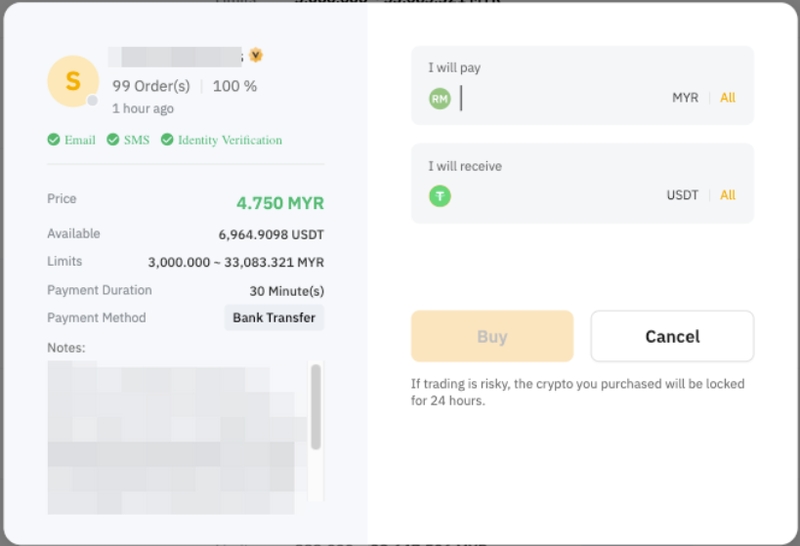Screen dimensions: 800x546
Task: Click the RM currency icon
Action: click(440, 98)
